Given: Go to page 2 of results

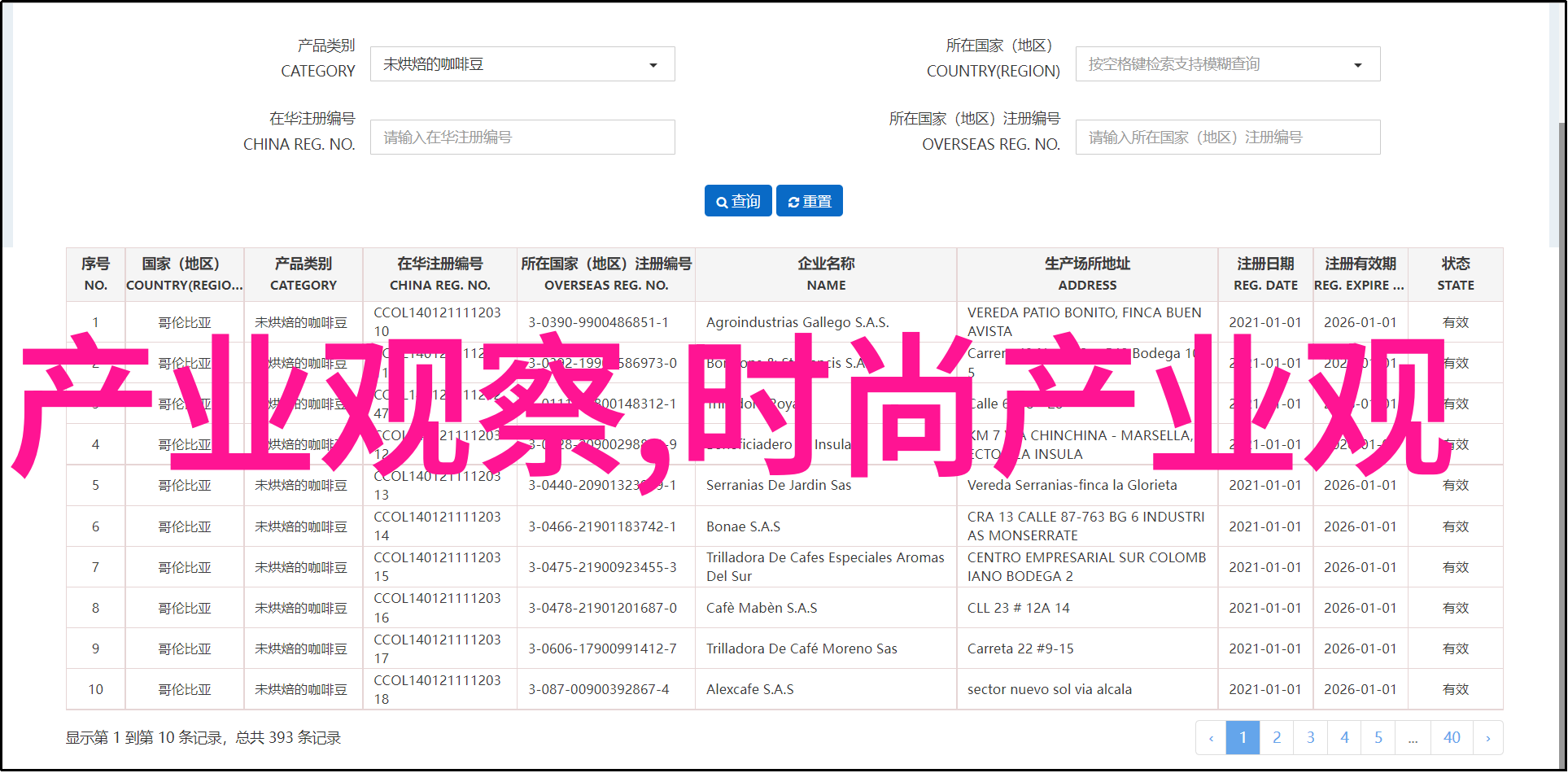Looking at the screenshot, I should [1277, 738].
